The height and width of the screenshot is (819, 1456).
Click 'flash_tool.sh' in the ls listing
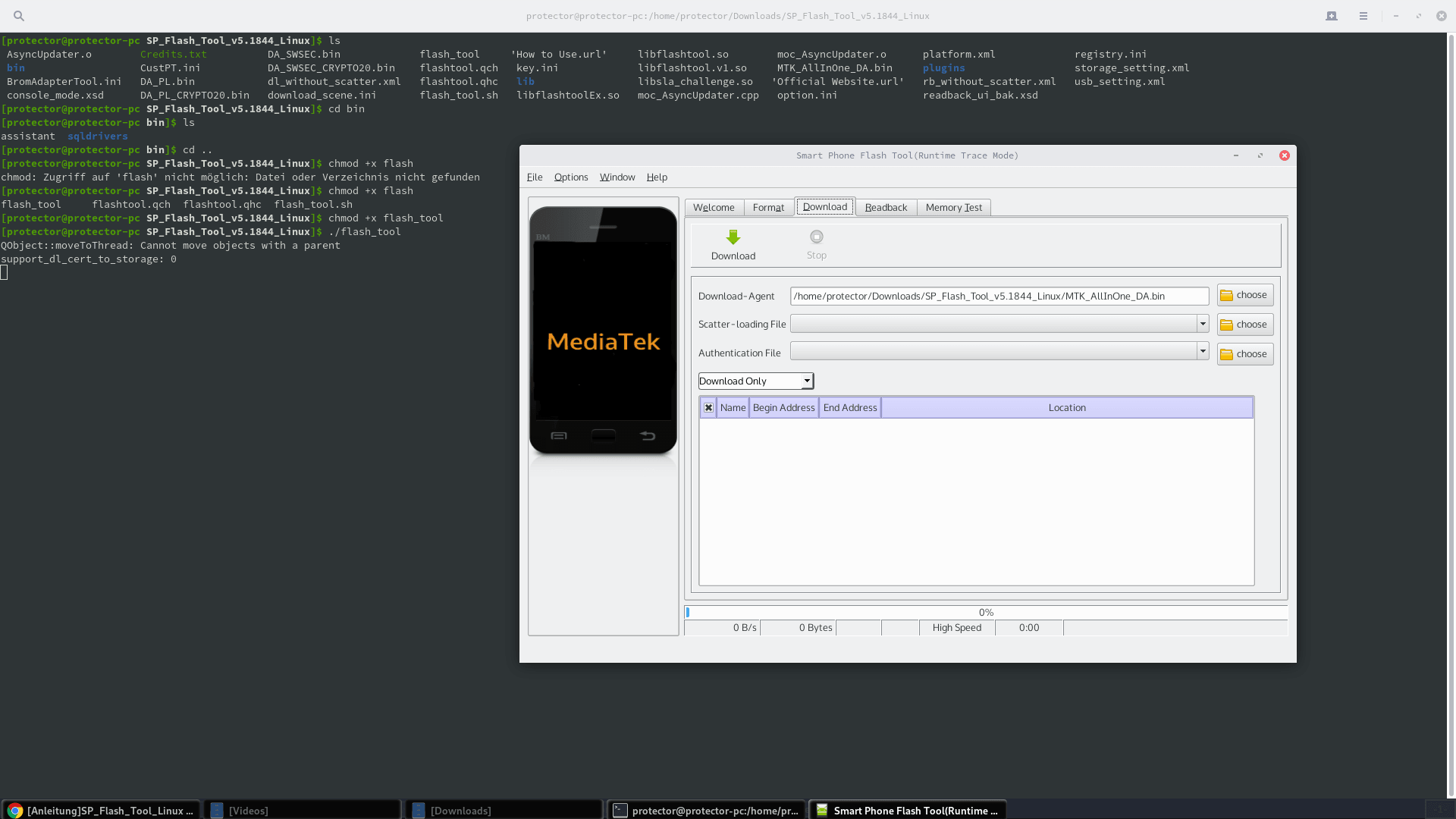pyautogui.click(x=459, y=96)
